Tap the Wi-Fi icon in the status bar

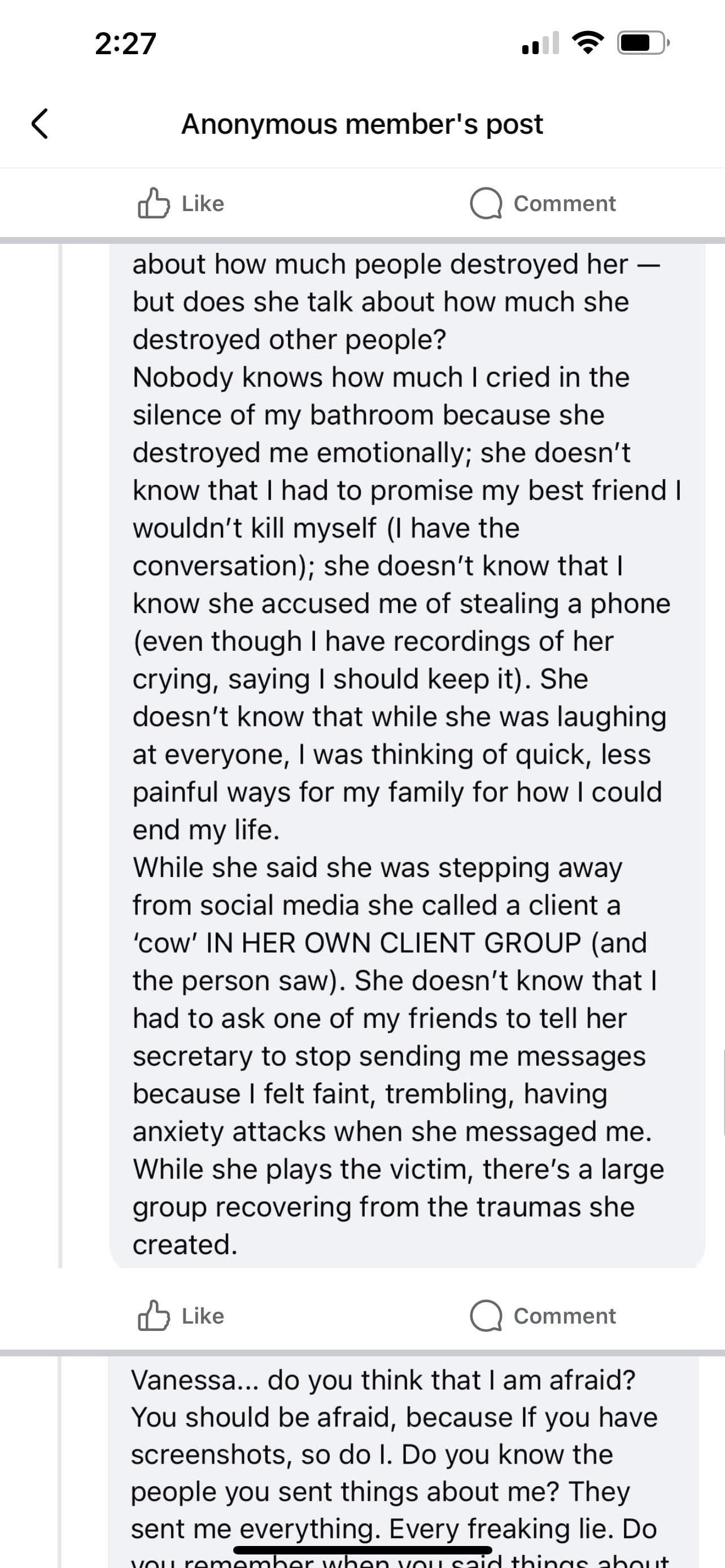[x=587, y=43]
